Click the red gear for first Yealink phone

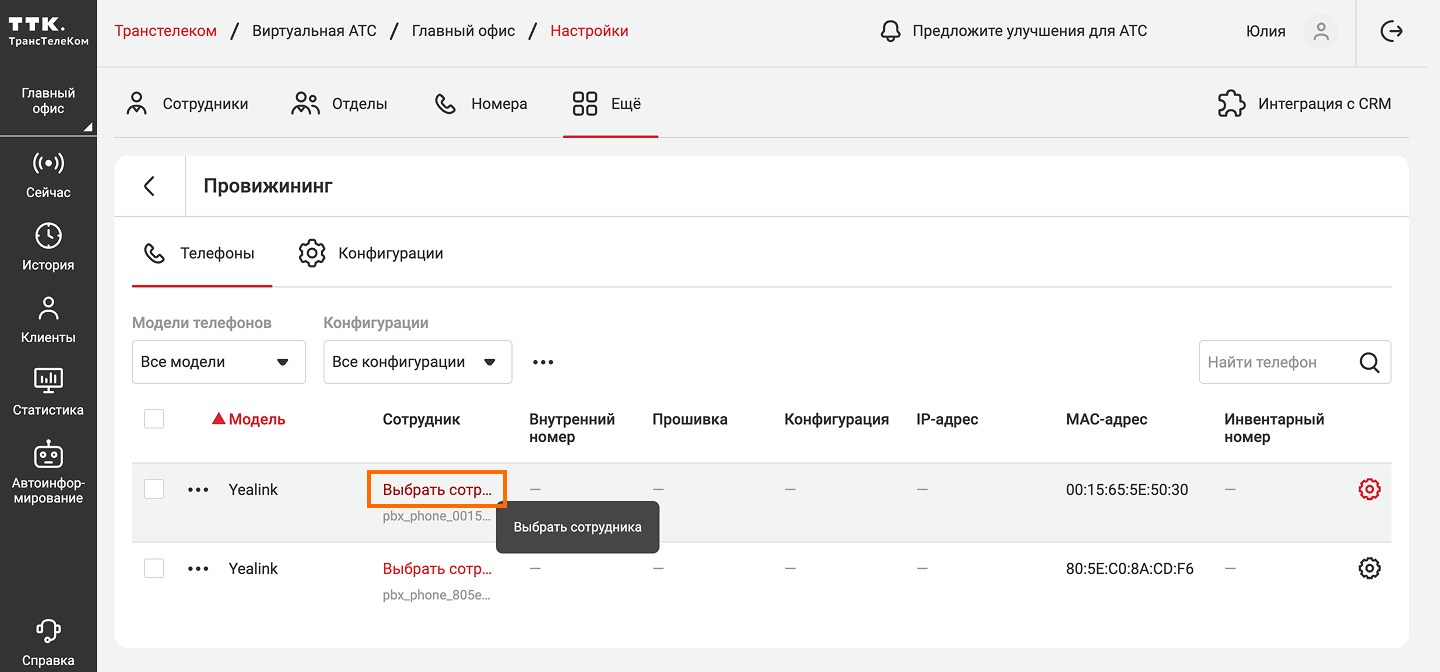1369,489
